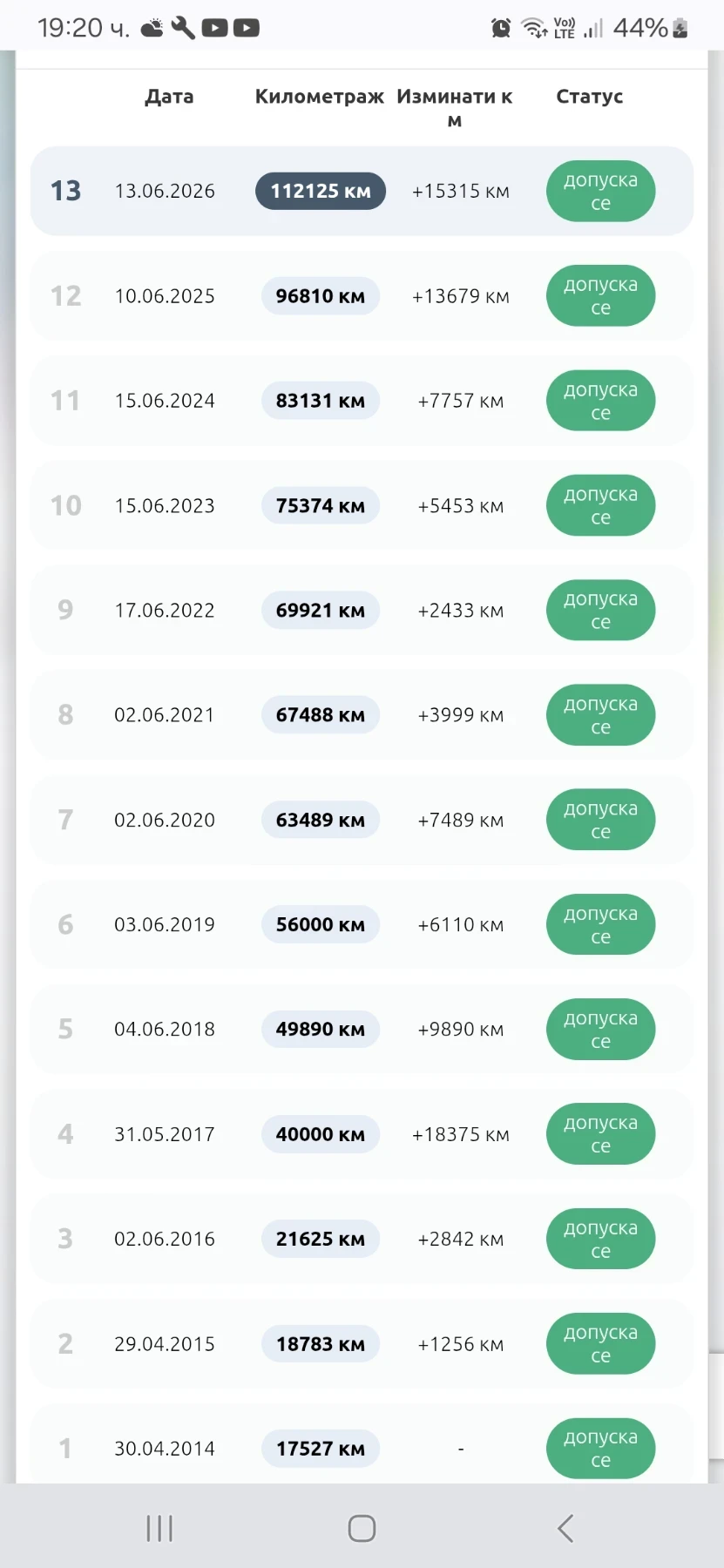Click допуска се status for 10.06.2025
This screenshot has width=724, height=1568.
click(x=600, y=296)
